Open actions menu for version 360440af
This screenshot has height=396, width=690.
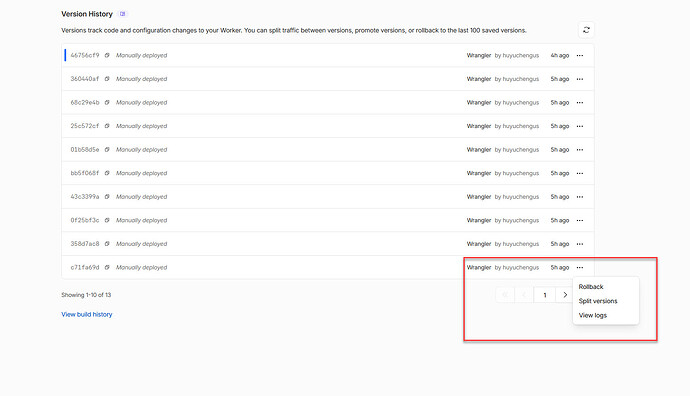point(580,79)
